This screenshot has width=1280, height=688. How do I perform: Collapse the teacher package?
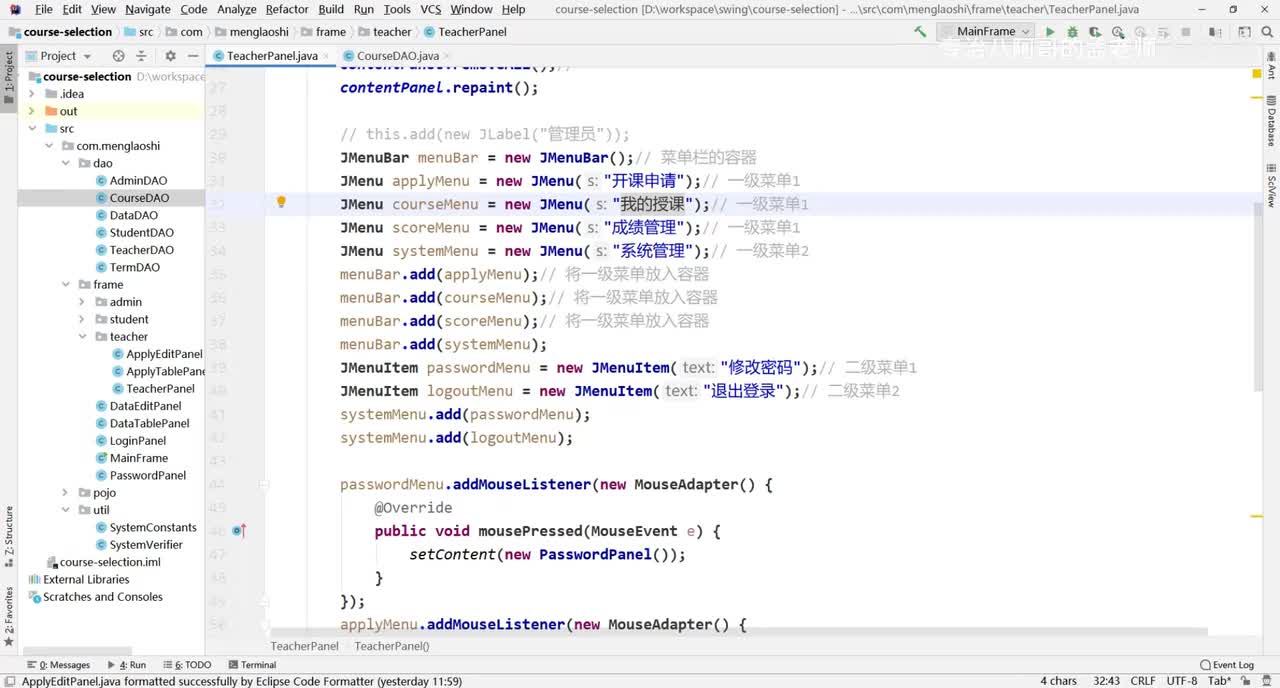pyautogui.click(x=82, y=337)
